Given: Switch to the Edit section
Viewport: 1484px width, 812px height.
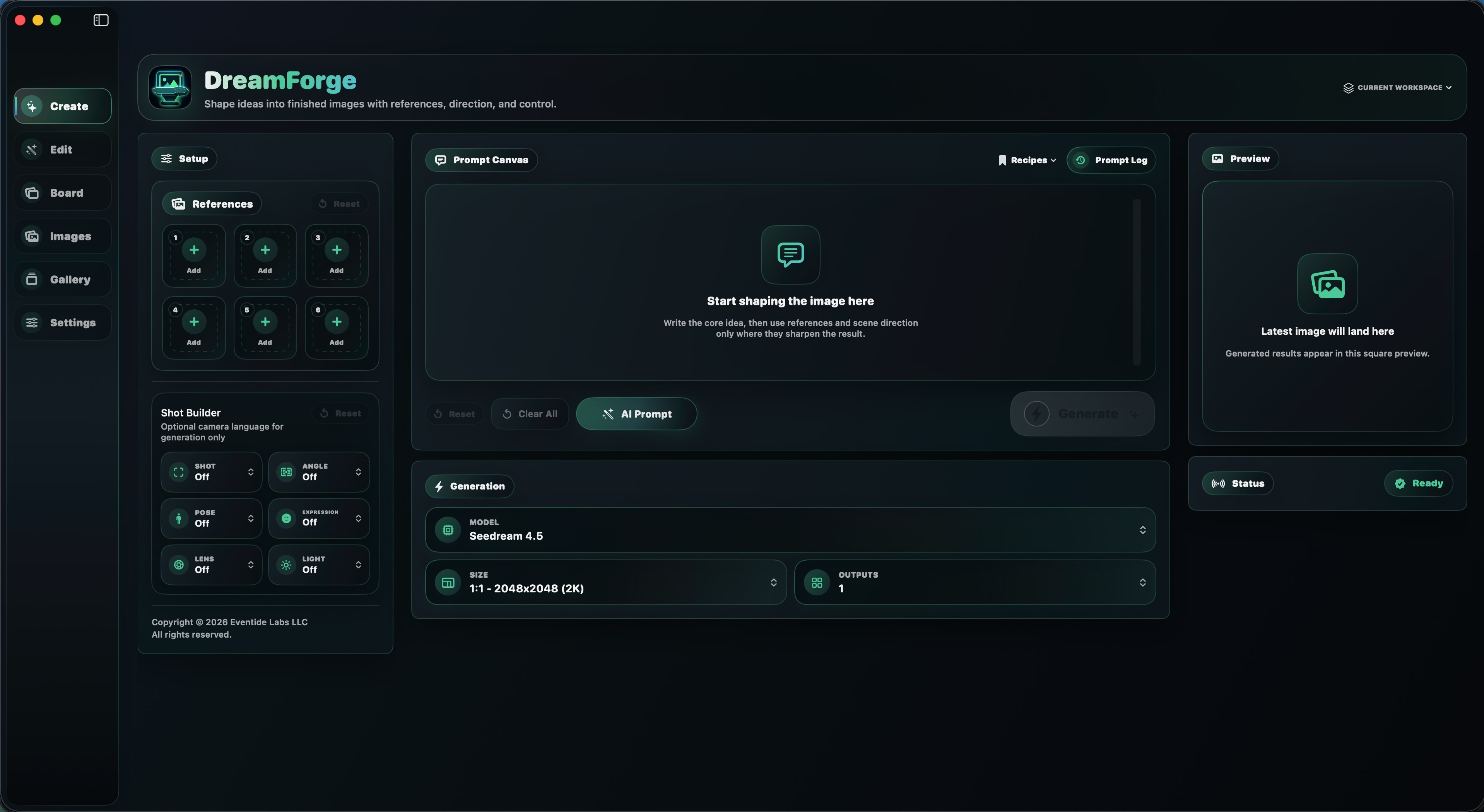Looking at the screenshot, I should 63,150.
